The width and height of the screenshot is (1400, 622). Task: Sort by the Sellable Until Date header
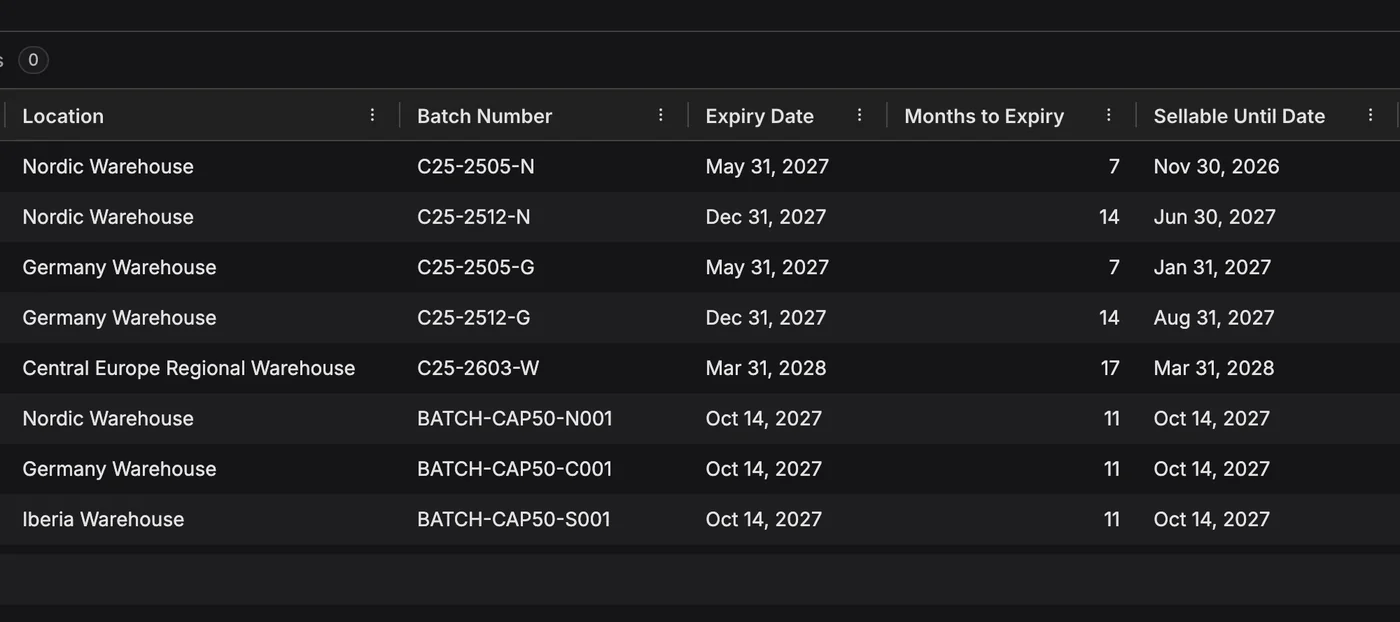pyautogui.click(x=1239, y=116)
